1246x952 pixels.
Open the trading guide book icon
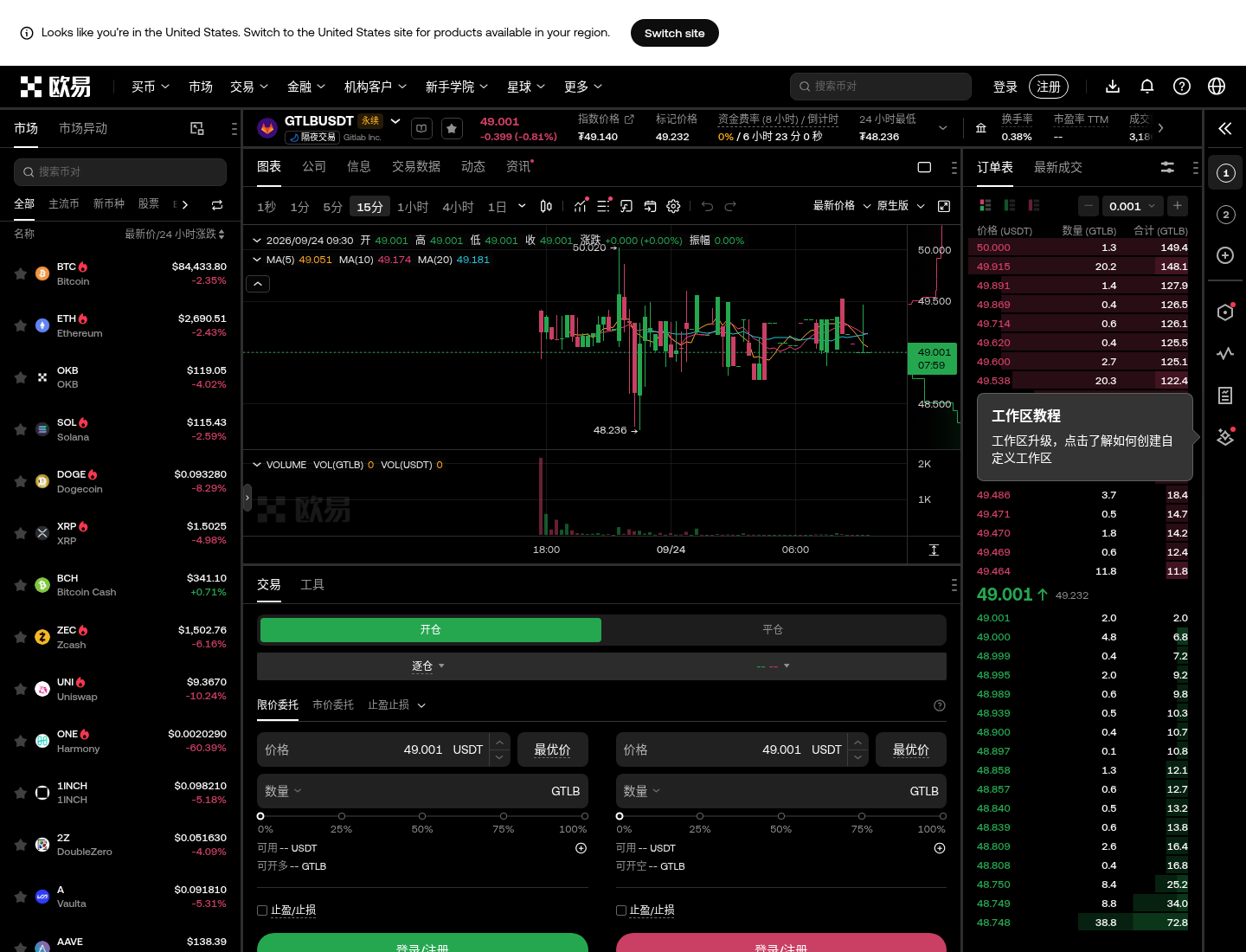(x=421, y=128)
